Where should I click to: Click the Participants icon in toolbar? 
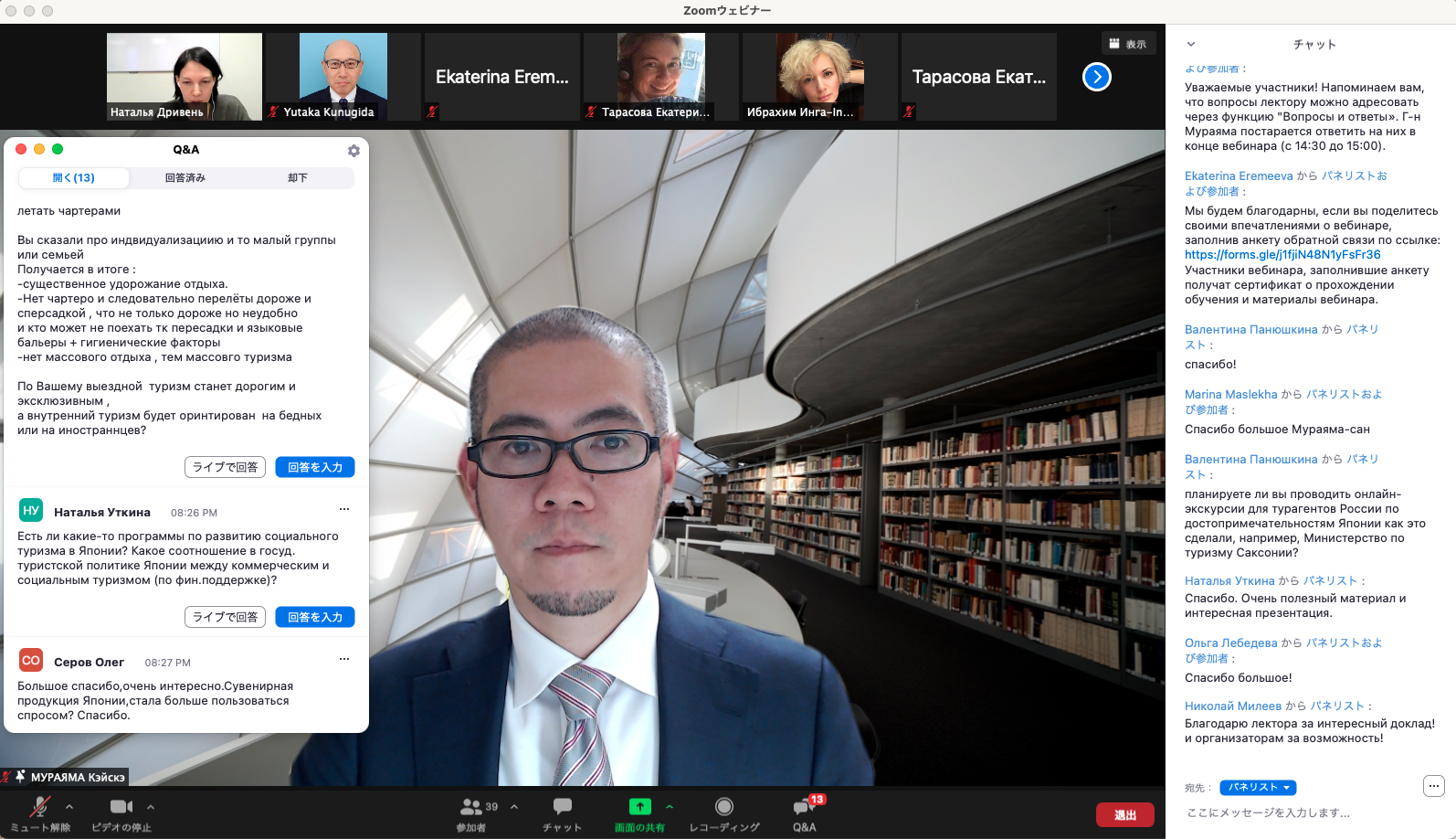click(x=471, y=808)
